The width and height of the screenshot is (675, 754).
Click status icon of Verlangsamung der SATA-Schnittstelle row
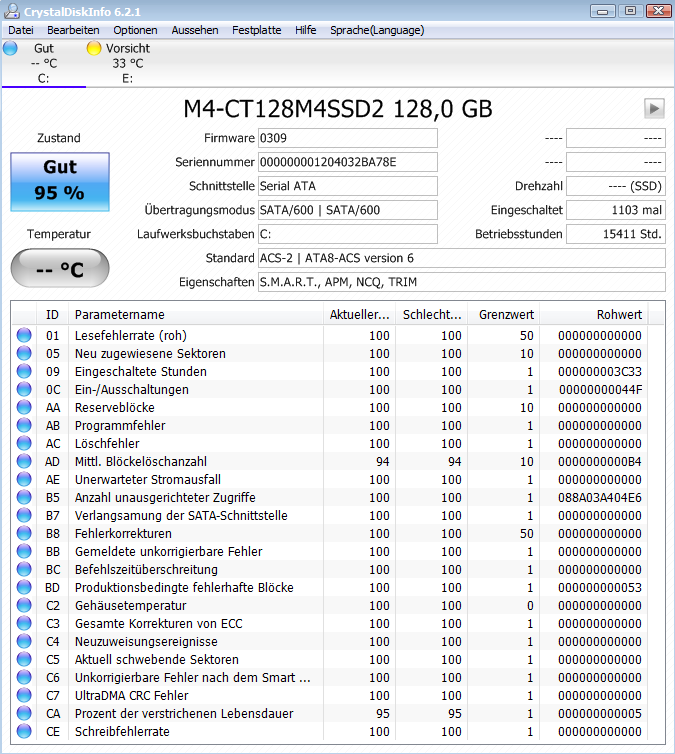[x=24, y=515]
